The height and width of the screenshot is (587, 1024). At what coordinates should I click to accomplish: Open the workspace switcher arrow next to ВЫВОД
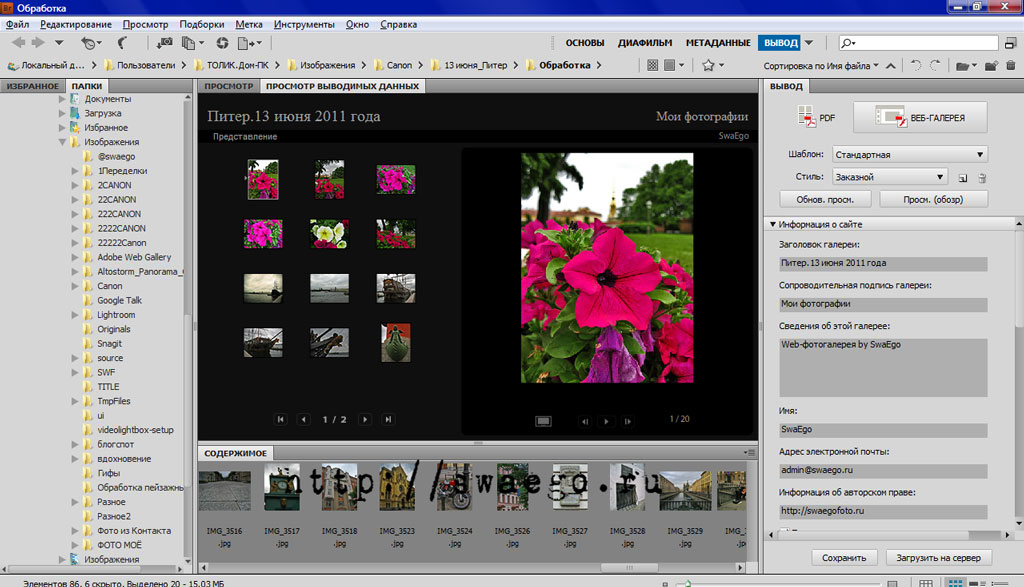click(808, 42)
